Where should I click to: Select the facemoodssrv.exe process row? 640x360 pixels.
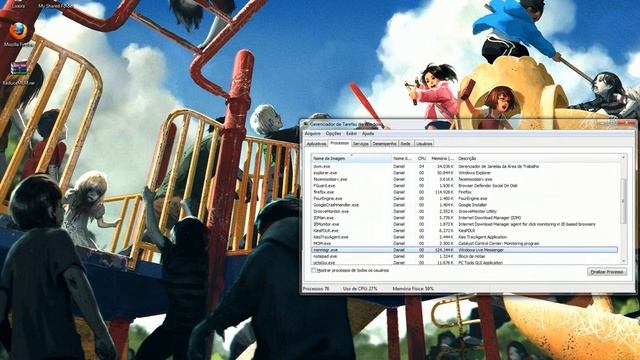(465, 179)
